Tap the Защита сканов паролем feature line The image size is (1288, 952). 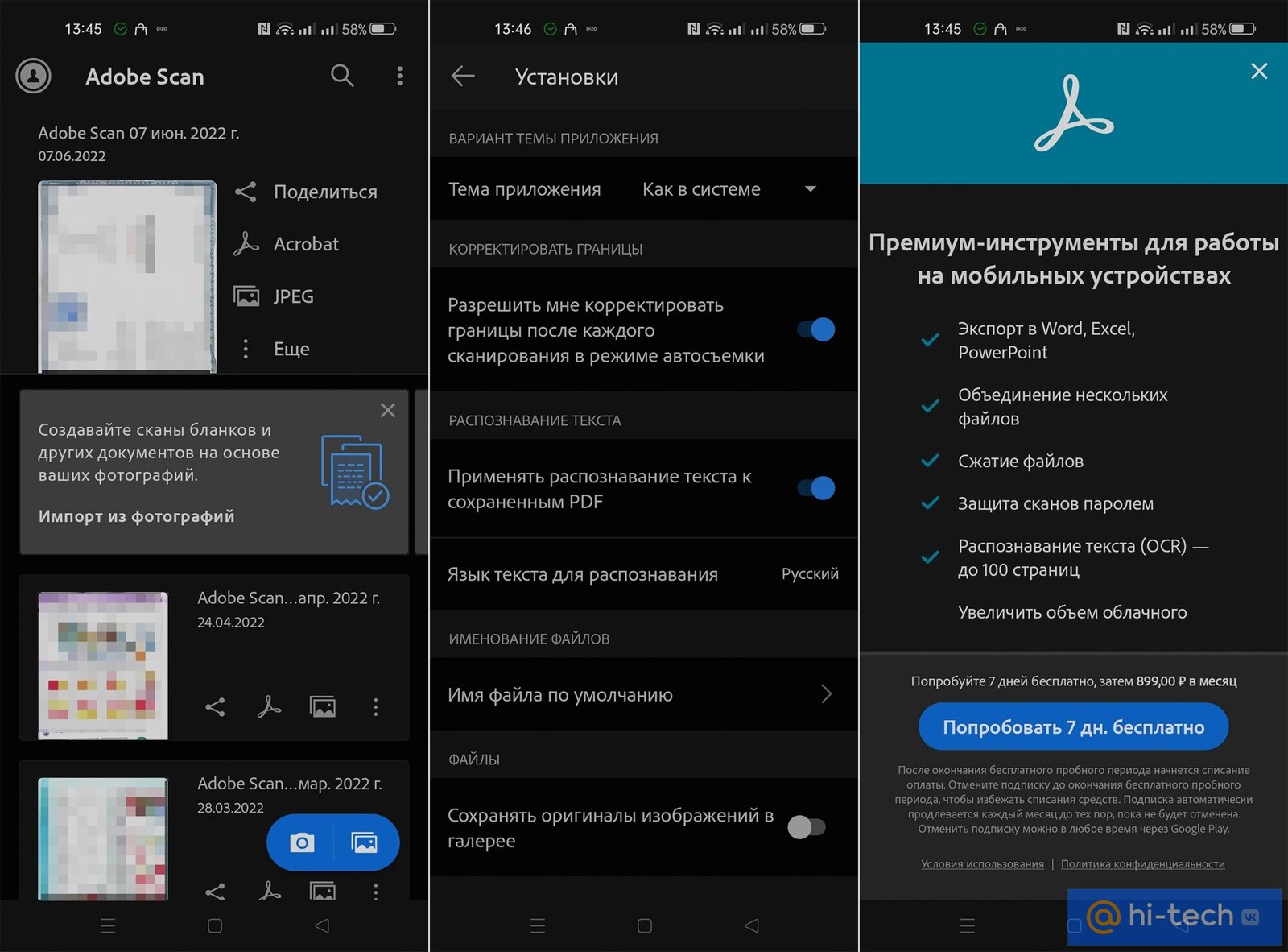(1055, 504)
